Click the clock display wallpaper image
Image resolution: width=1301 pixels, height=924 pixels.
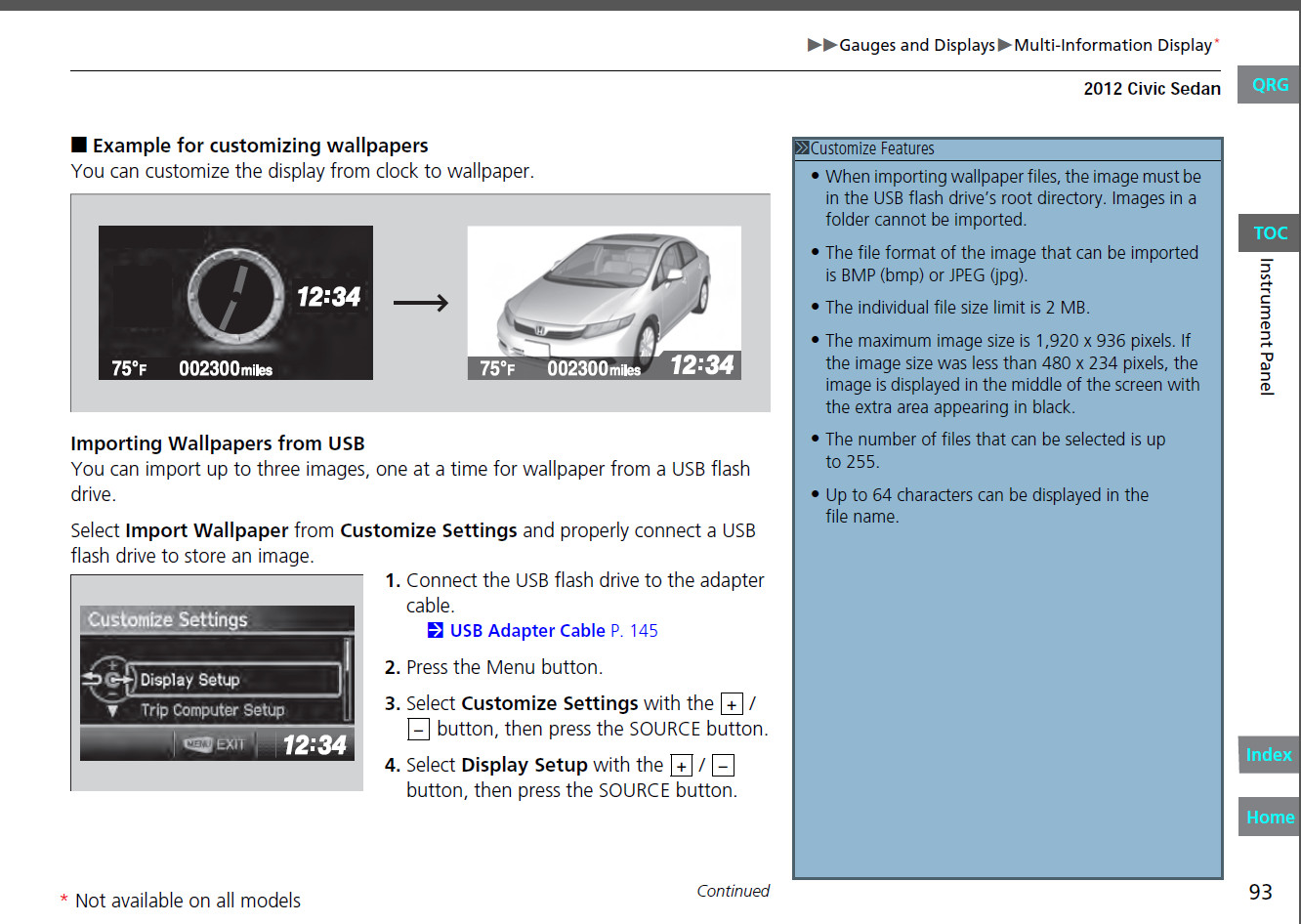pyautogui.click(x=235, y=303)
